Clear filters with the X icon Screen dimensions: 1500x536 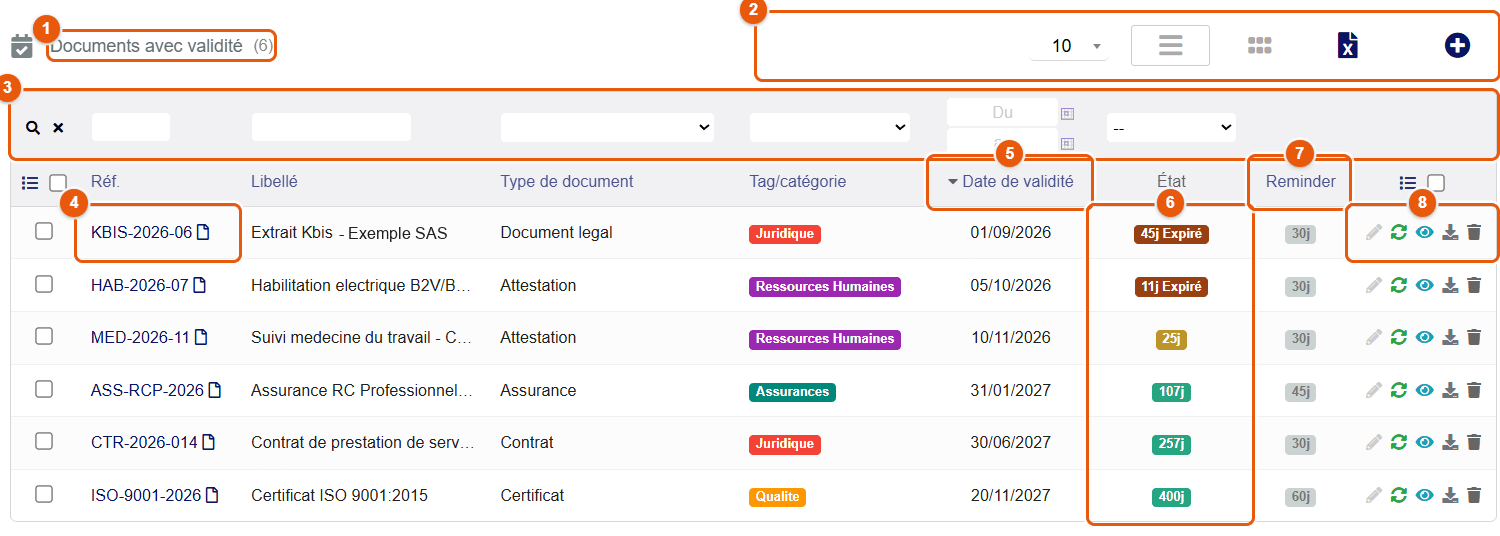[58, 128]
